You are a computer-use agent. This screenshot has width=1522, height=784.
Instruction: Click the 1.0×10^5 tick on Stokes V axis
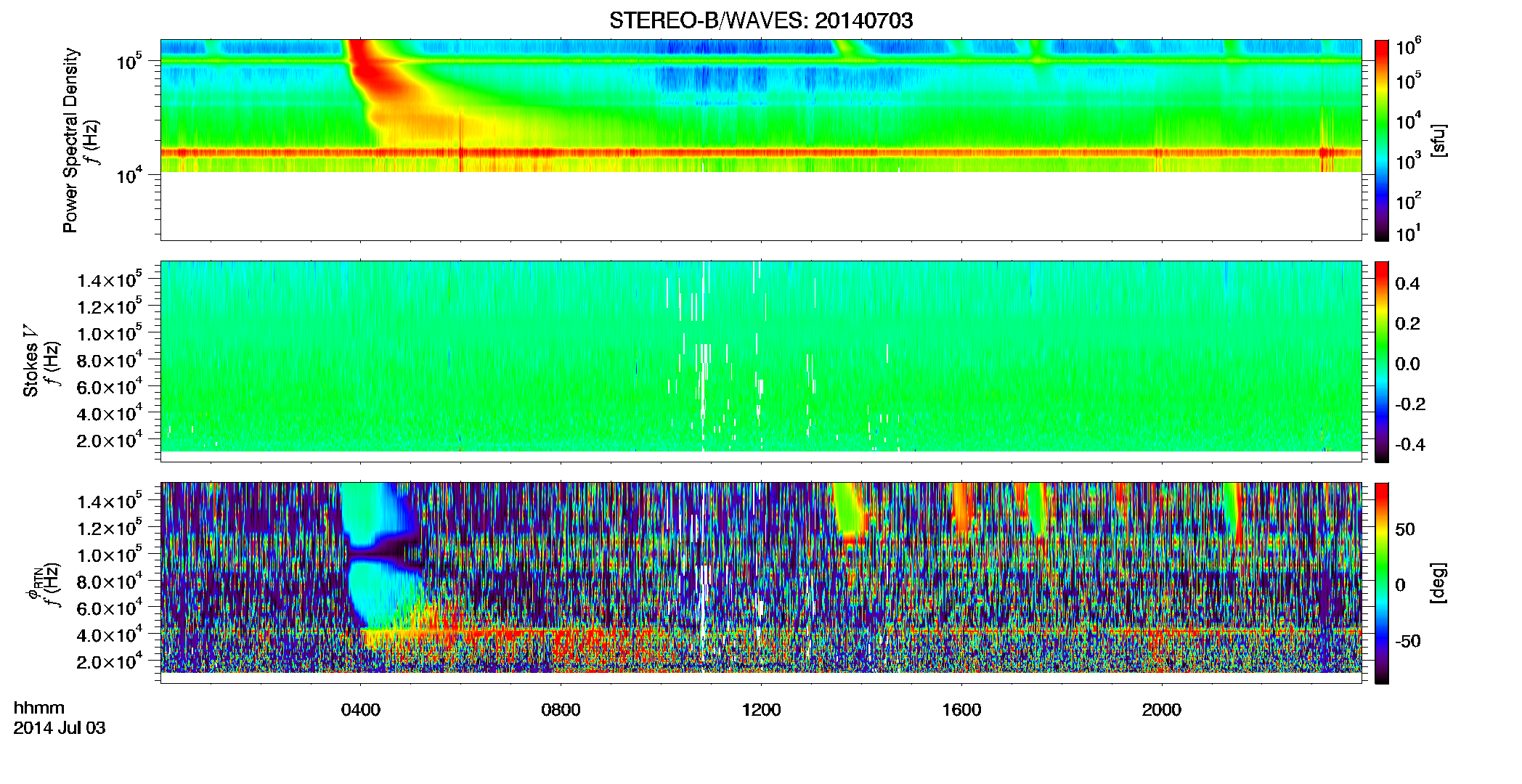(x=109, y=334)
